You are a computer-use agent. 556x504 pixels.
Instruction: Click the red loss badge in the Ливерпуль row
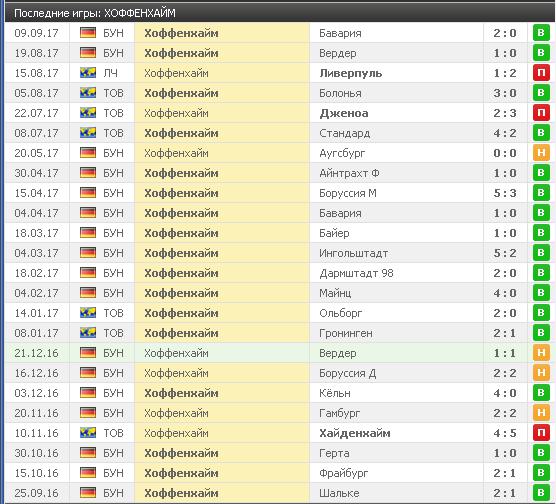tap(541, 73)
